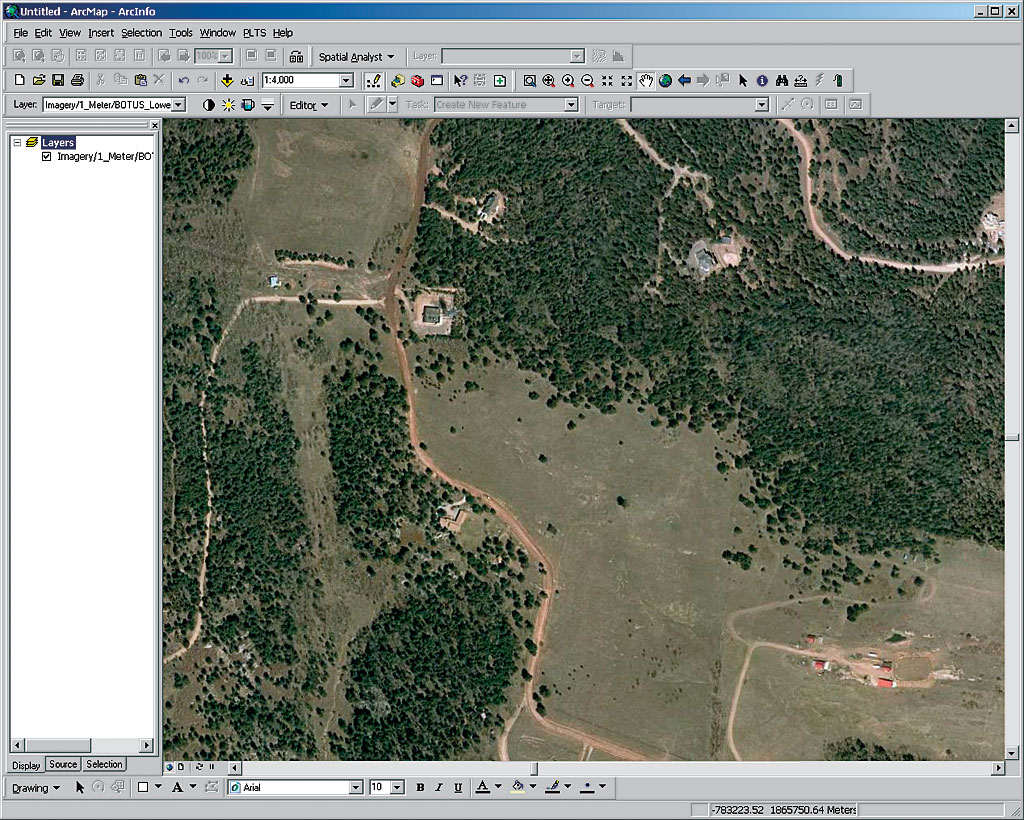Open the Selection menu
Image resolution: width=1024 pixels, height=820 pixels.
pyautogui.click(x=141, y=33)
